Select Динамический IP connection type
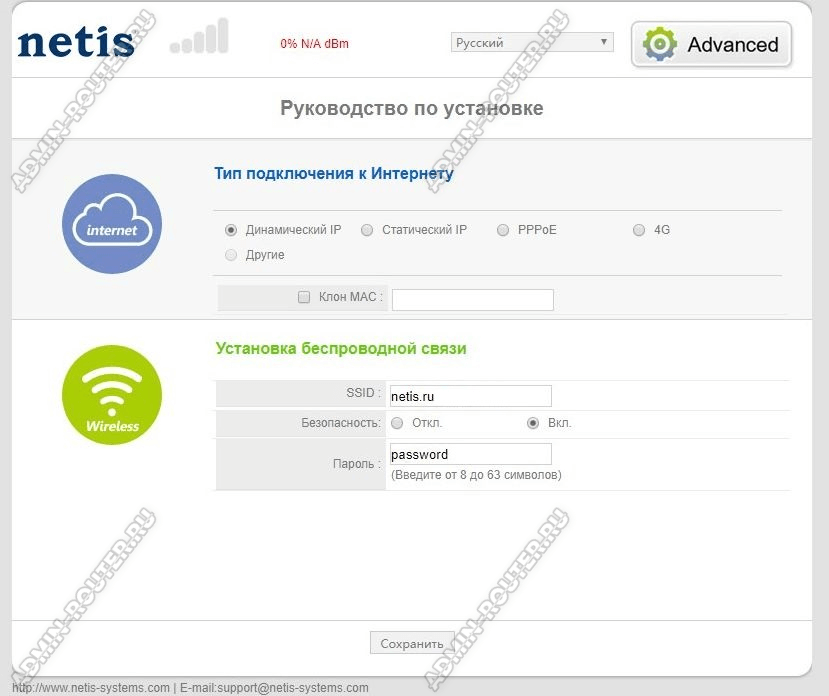The height and width of the screenshot is (696, 829). (232, 230)
